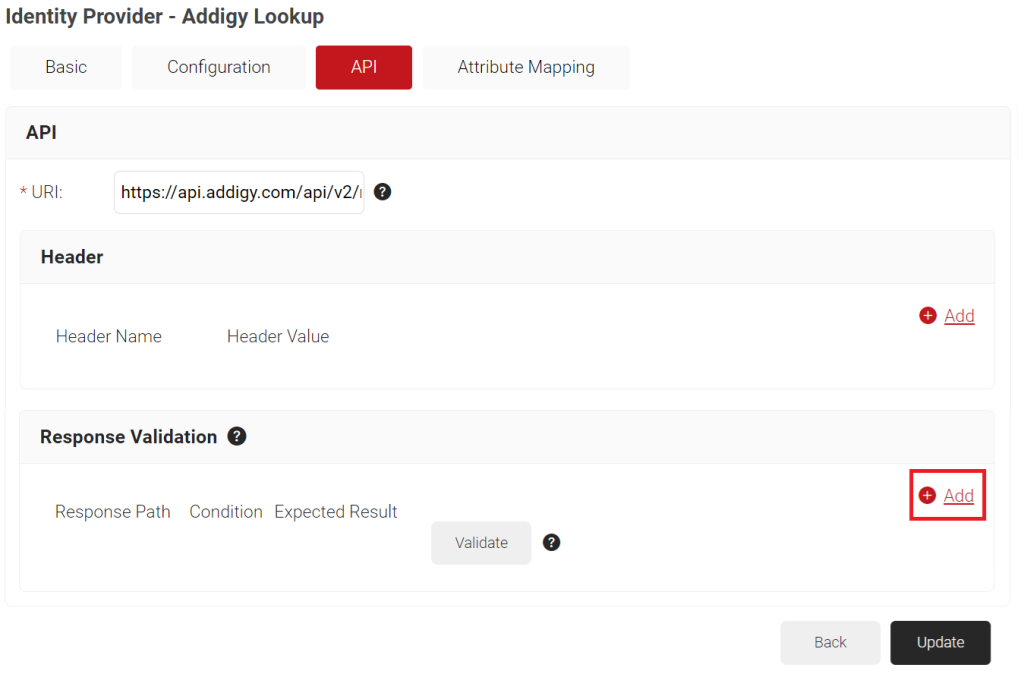Open the Response Validation help tooltip icon
The image size is (1024, 674).
tap(237, 436)
